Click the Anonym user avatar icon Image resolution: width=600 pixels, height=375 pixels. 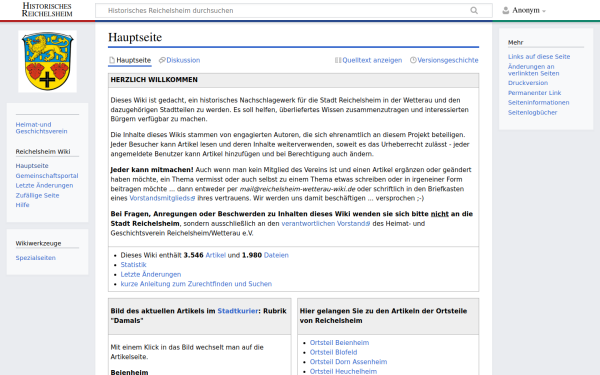coord(505,10)
